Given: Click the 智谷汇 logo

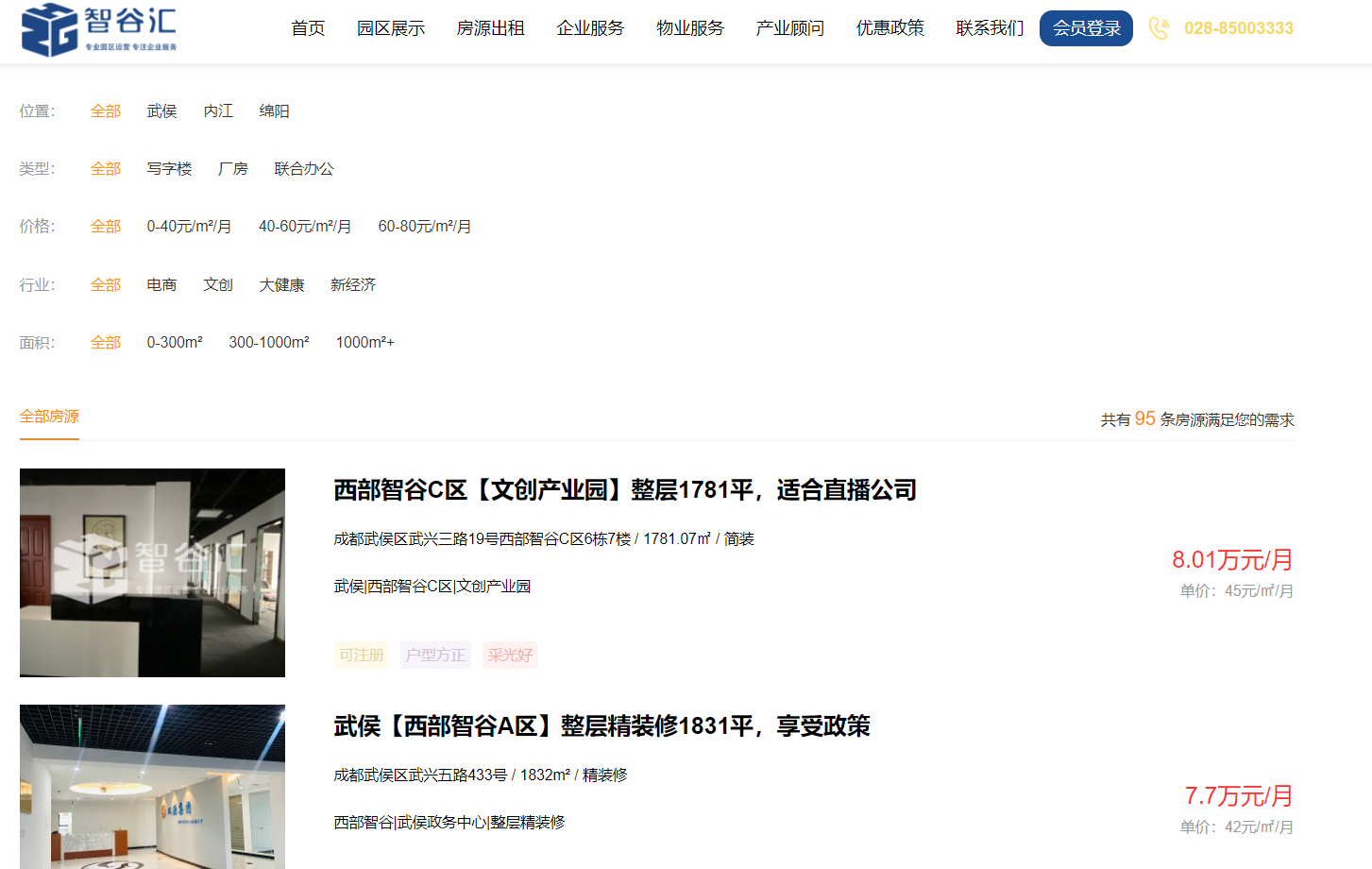Looking at the screenshot, I should pos(99,29).
